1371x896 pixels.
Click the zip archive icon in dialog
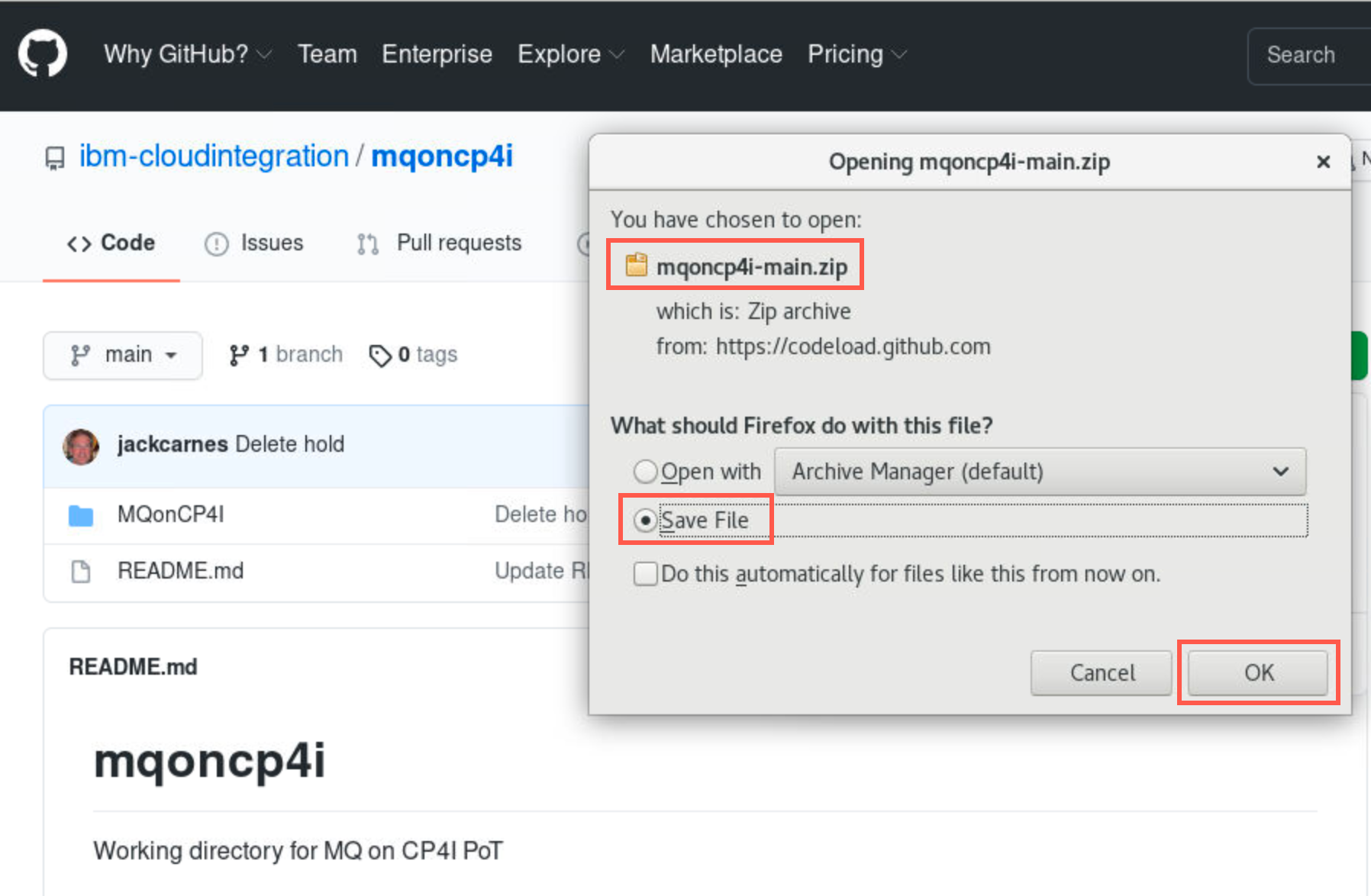(636, 265)
